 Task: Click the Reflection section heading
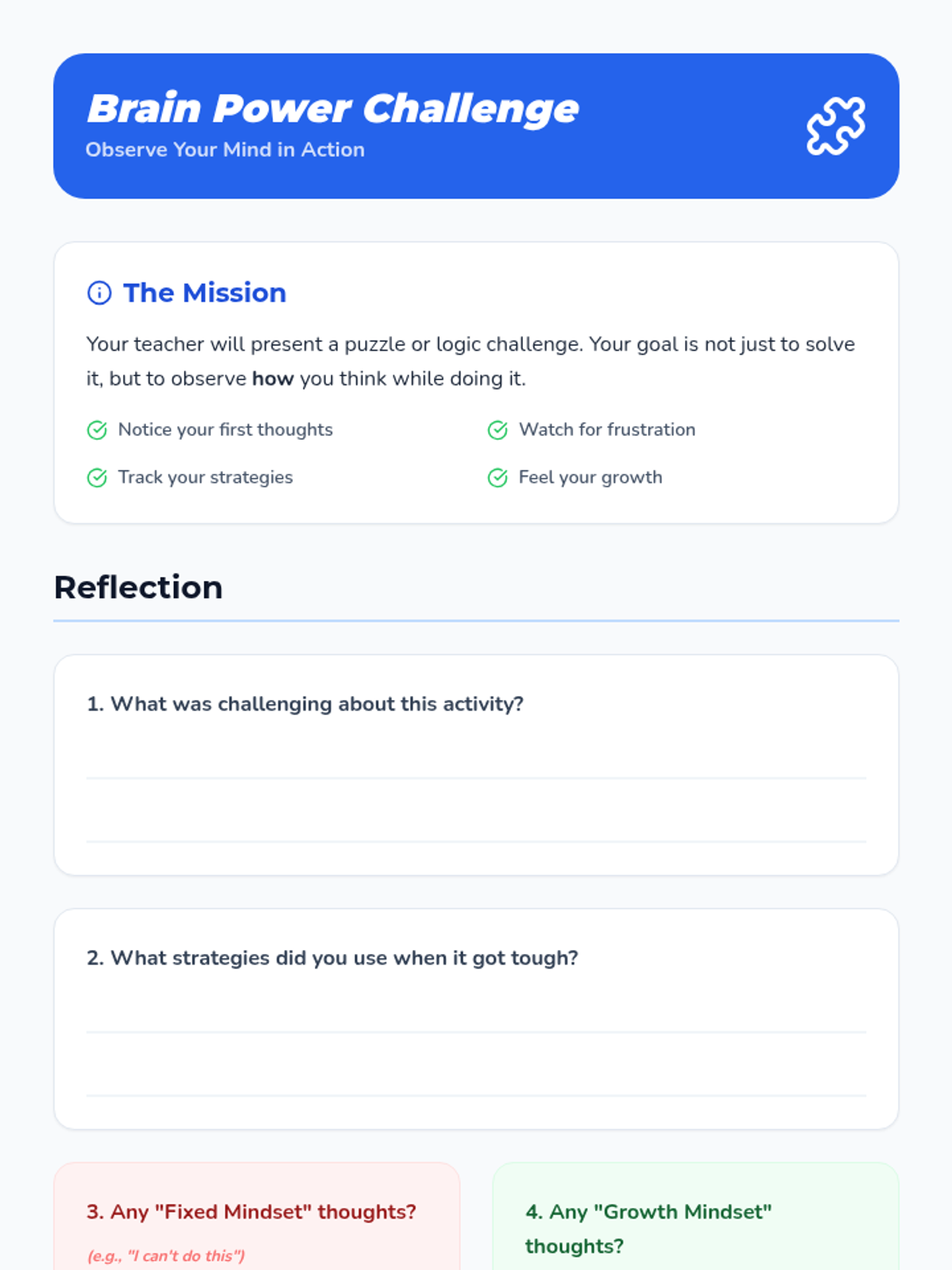coord(138,587)
